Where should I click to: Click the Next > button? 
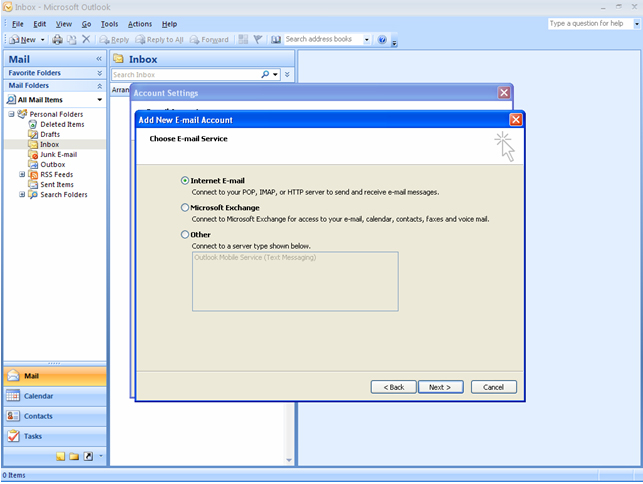pos(440,387)
